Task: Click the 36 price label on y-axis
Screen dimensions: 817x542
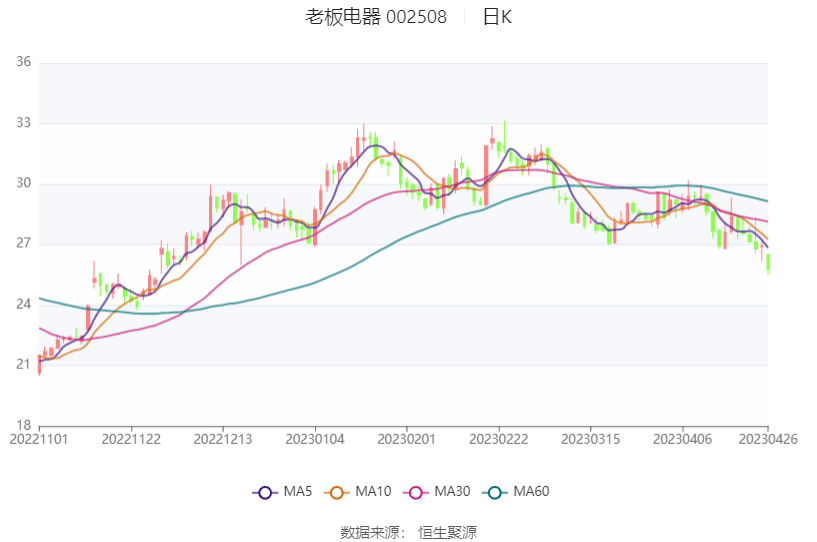Action: [x=23, y=62]
